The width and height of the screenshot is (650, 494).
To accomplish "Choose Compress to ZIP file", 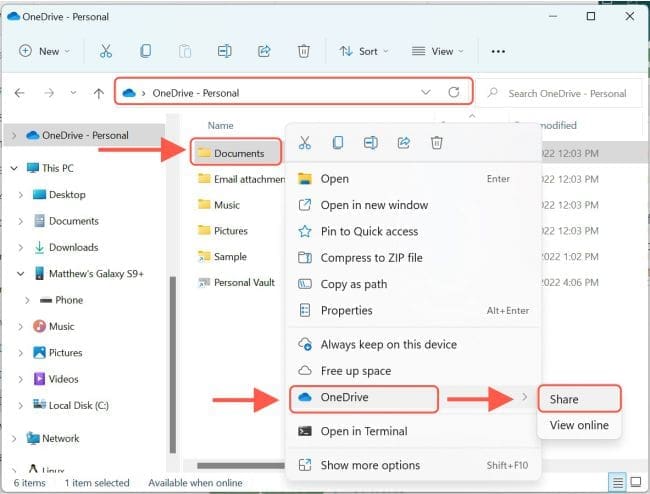I will [371, 257].
